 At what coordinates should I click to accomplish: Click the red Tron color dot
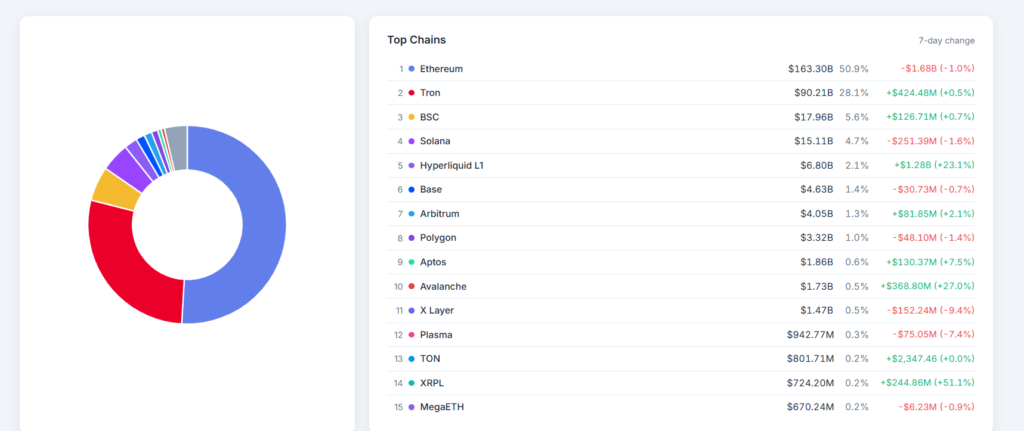(411, 93)
